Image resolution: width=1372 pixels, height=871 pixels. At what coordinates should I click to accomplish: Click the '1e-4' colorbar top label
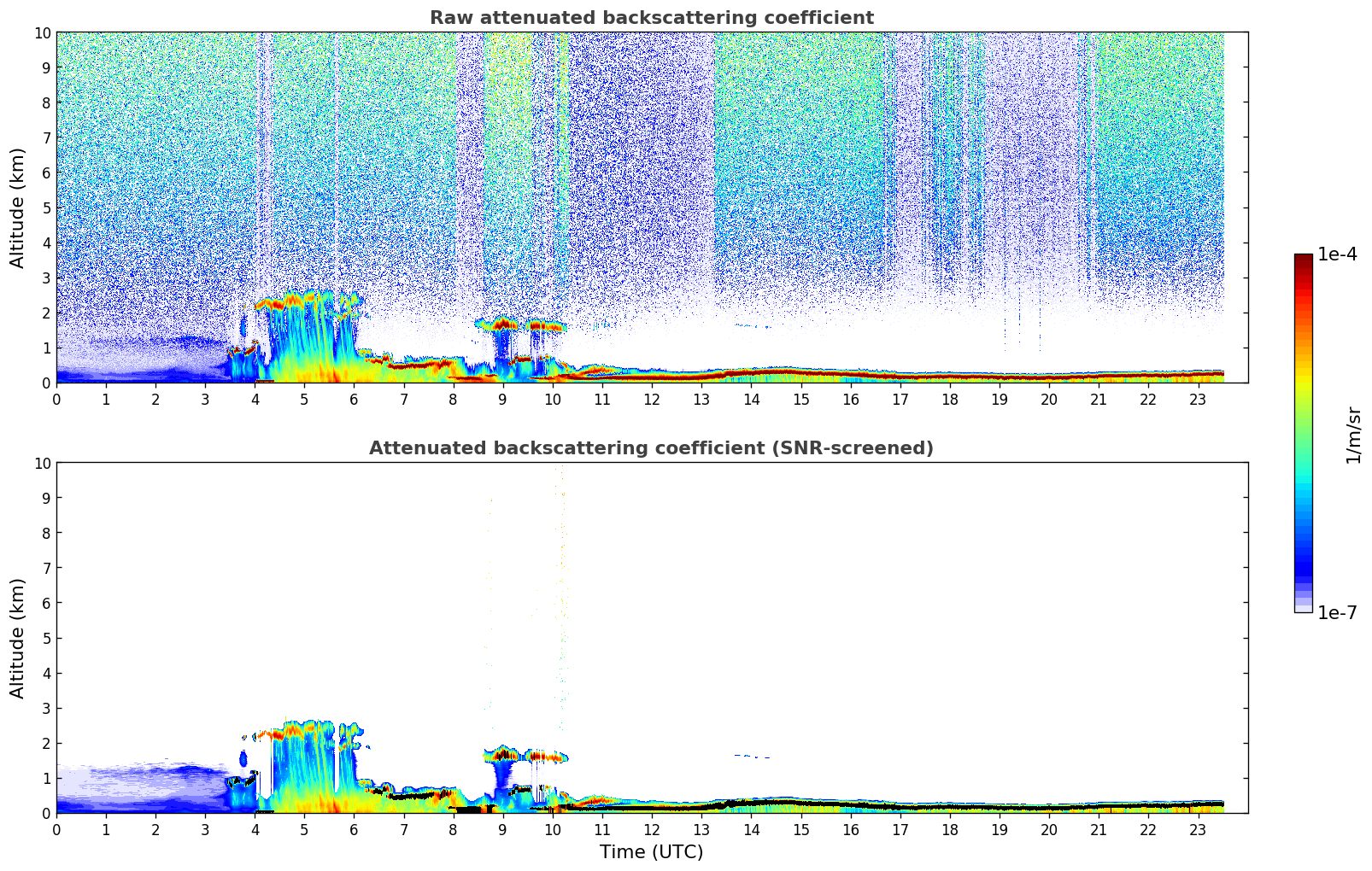click(1337, 254)
